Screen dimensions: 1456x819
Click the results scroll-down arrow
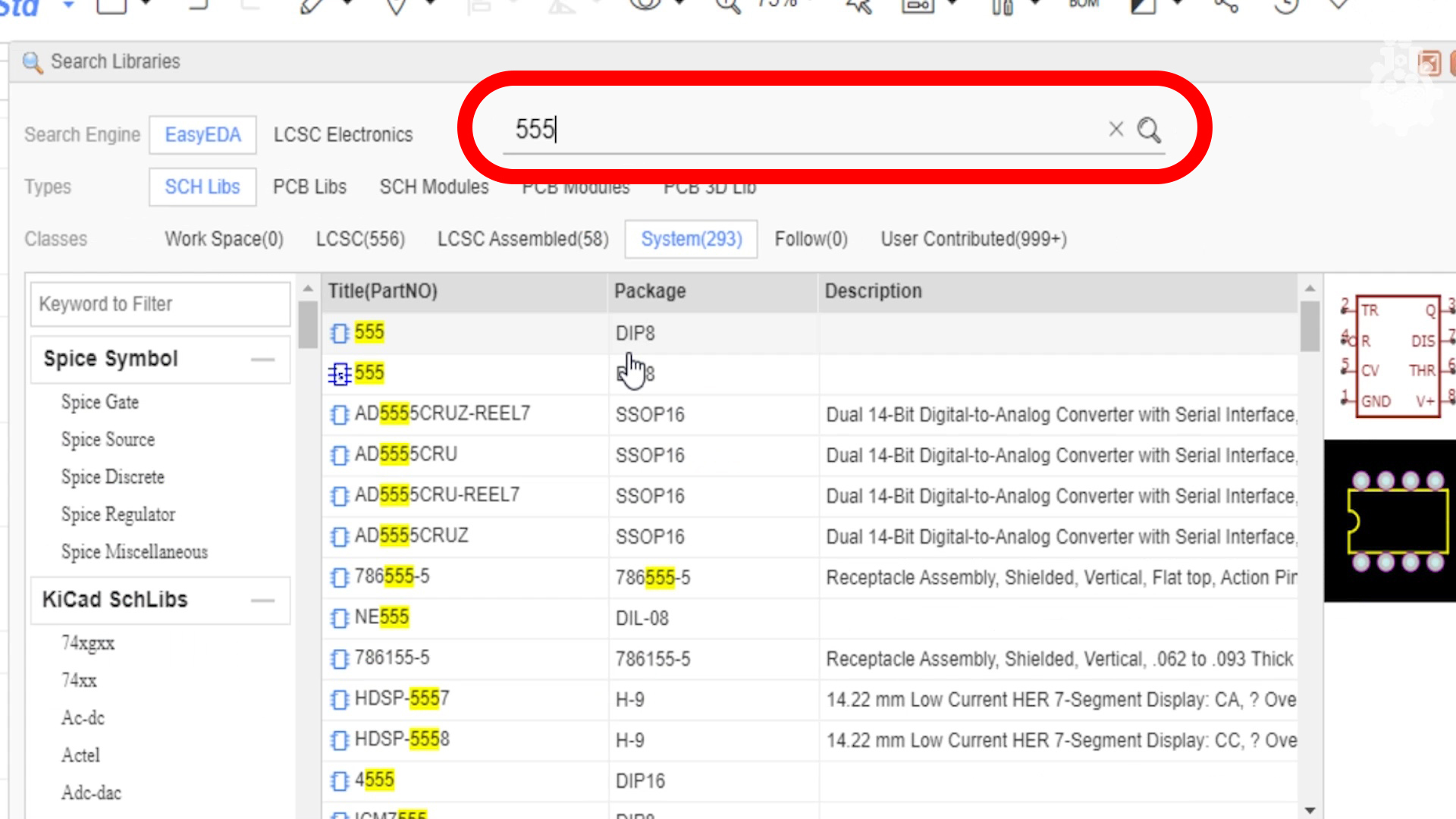[x=1310, y=810]
